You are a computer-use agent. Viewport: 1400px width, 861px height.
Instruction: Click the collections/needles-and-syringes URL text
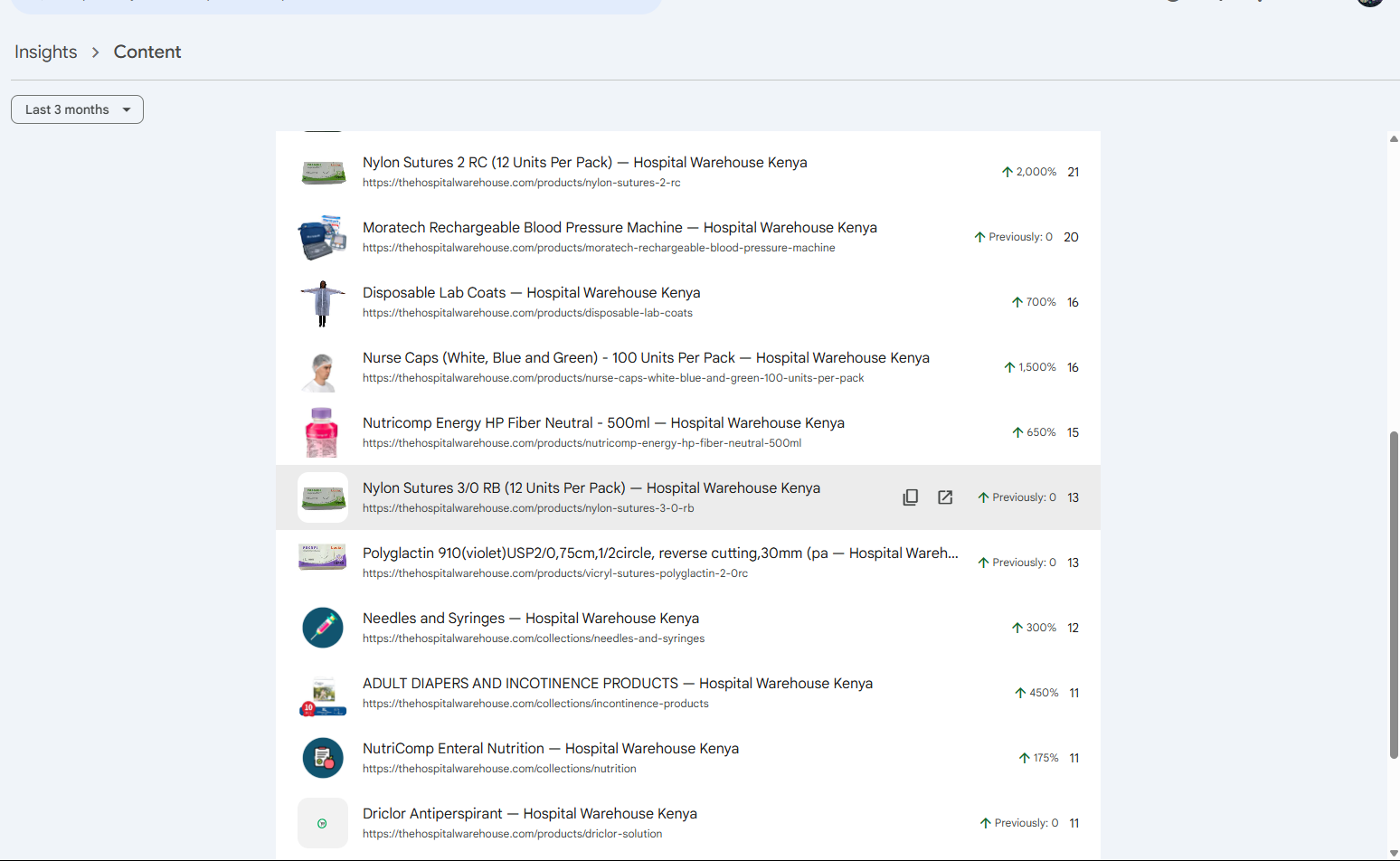point(534,639)
